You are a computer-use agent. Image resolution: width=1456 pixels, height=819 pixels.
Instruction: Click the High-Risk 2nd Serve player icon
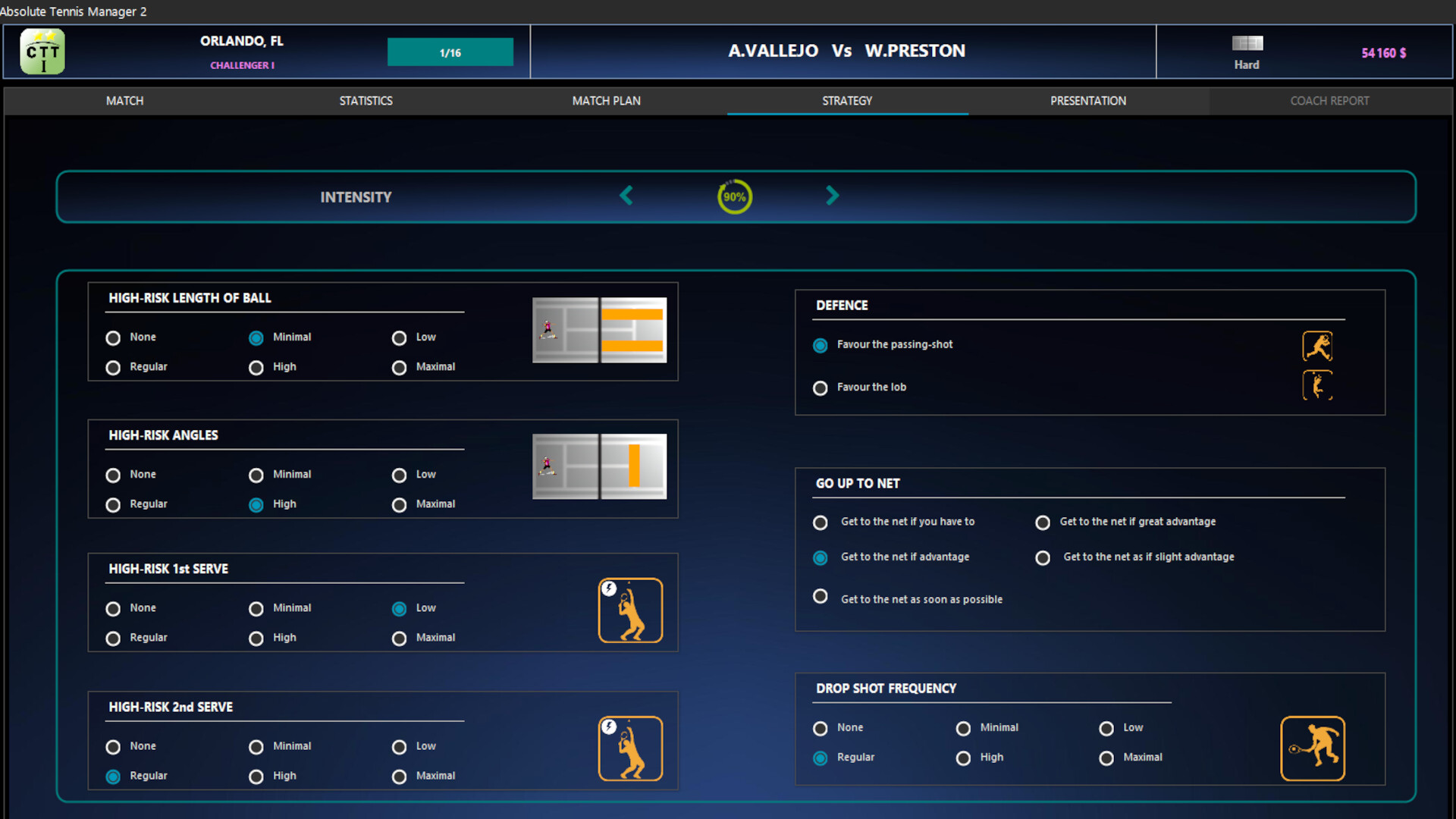pyautogui.click(x=630, y=748)
